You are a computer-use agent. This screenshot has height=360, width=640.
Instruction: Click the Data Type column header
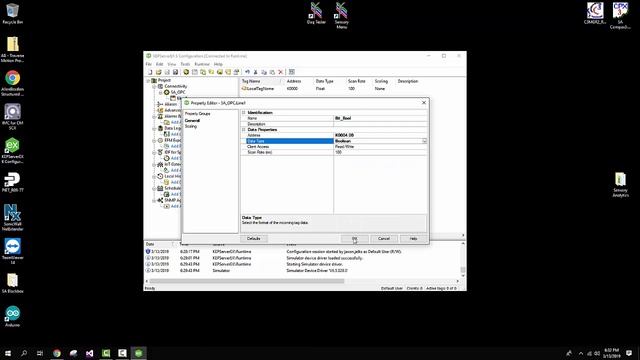(329, 81)
